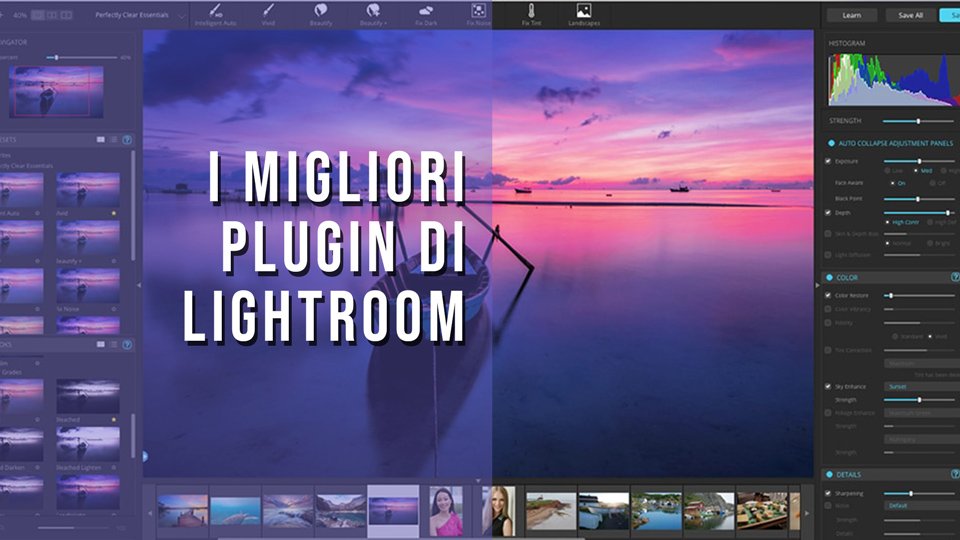
Task: Select the Fix Tint thermometer icon
Action: pyautogui.click(x=531, y=10)
